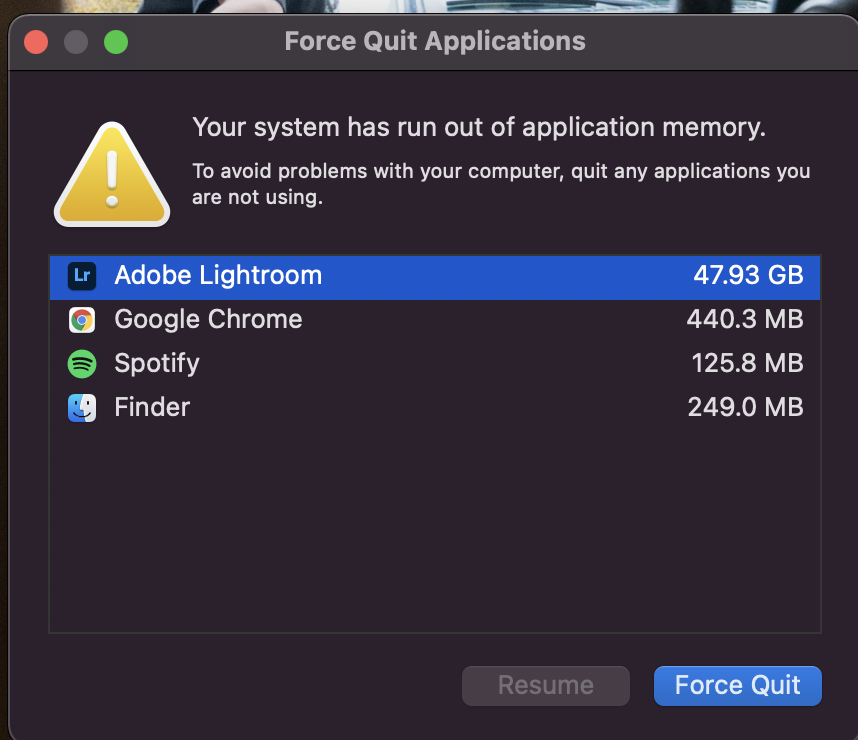This screenshot has width=858, height=740.
Task: Close the Force Quit Applications window
Action: pyautogui.click(x=36, y=42)
